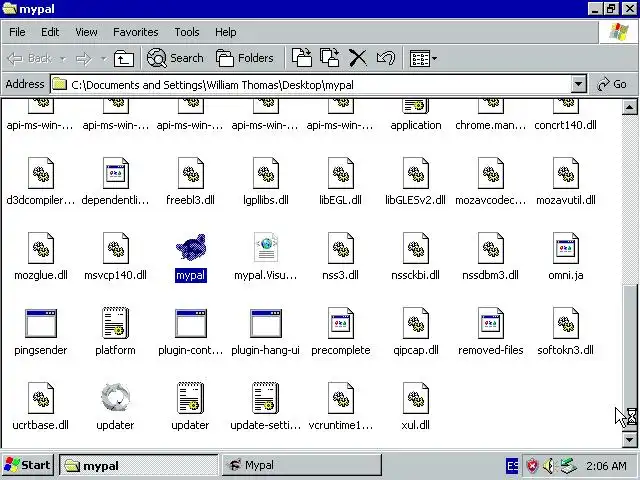This screenshot has width=640, height=480.
Task: Select libEGL.dll file
Action: pyautogui.click(x=340, y=182)
